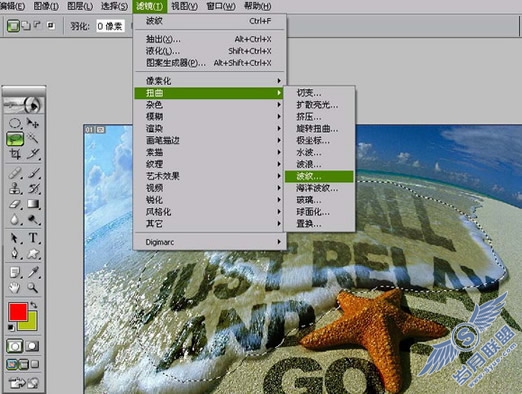522x394 pixels.
Task: Expand the 纹理 submenu
Action: (209, 164)
